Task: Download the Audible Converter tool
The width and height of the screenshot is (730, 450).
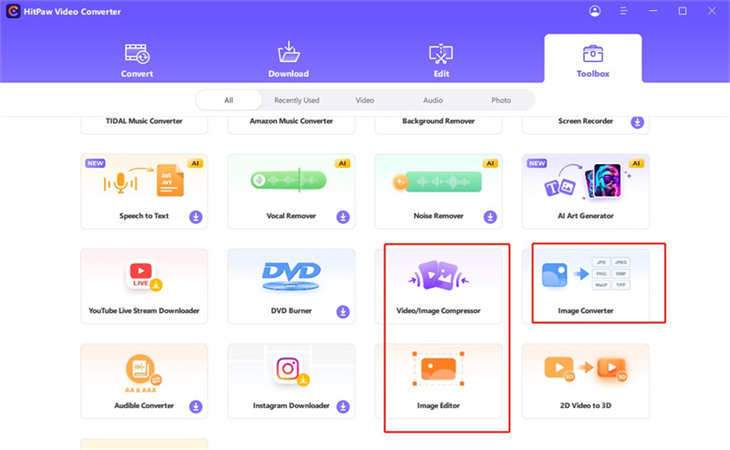Action: click(196, 407)
